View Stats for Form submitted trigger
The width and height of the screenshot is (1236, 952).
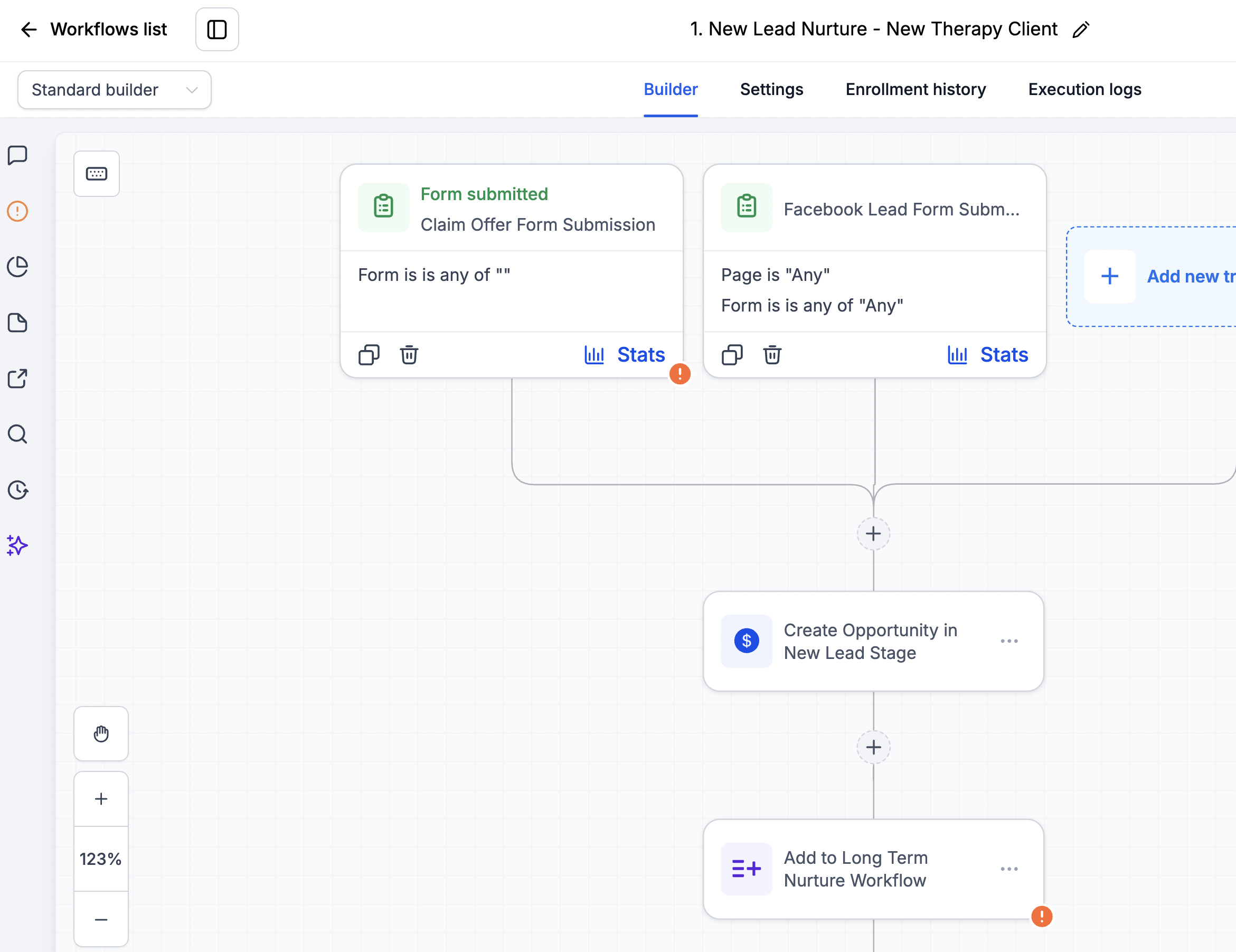(x=625, y=355)
